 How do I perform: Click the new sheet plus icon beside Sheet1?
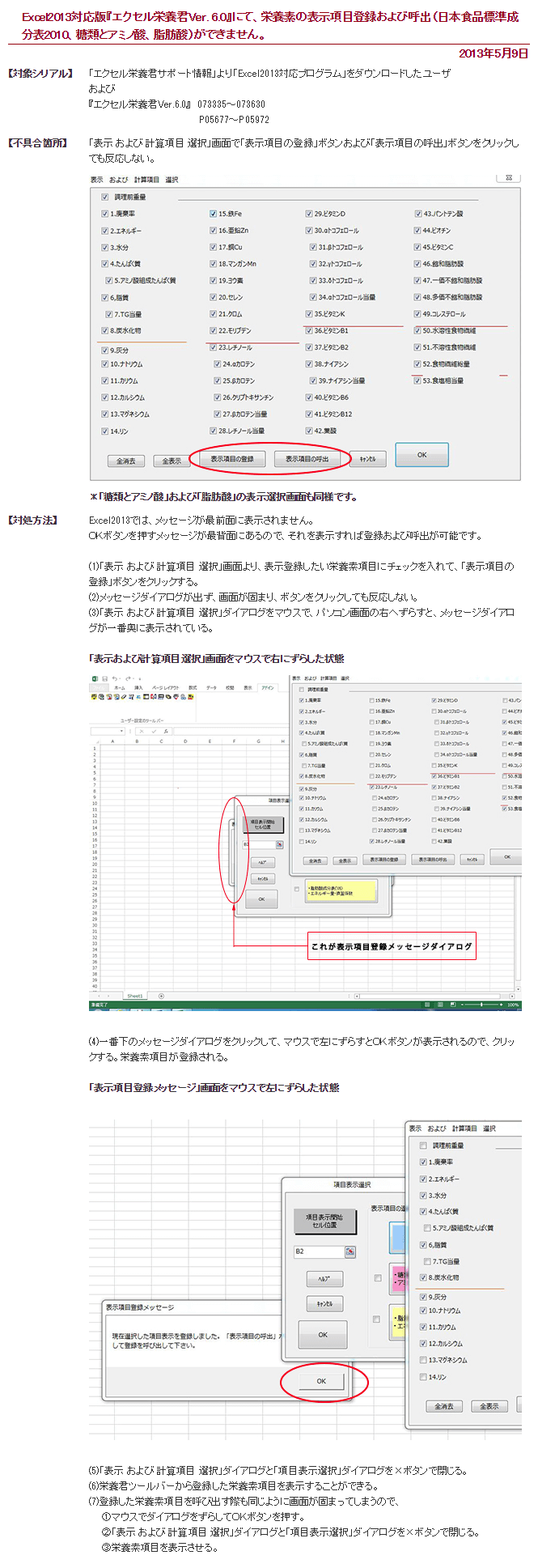[161, 996]
